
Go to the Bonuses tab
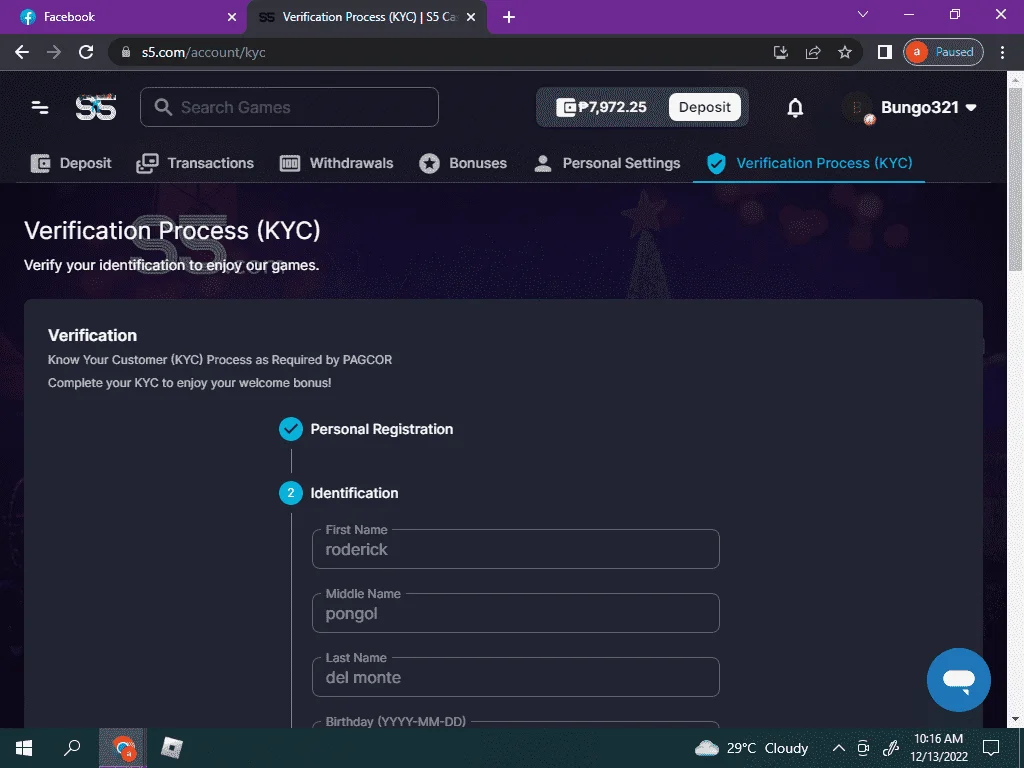463,163
